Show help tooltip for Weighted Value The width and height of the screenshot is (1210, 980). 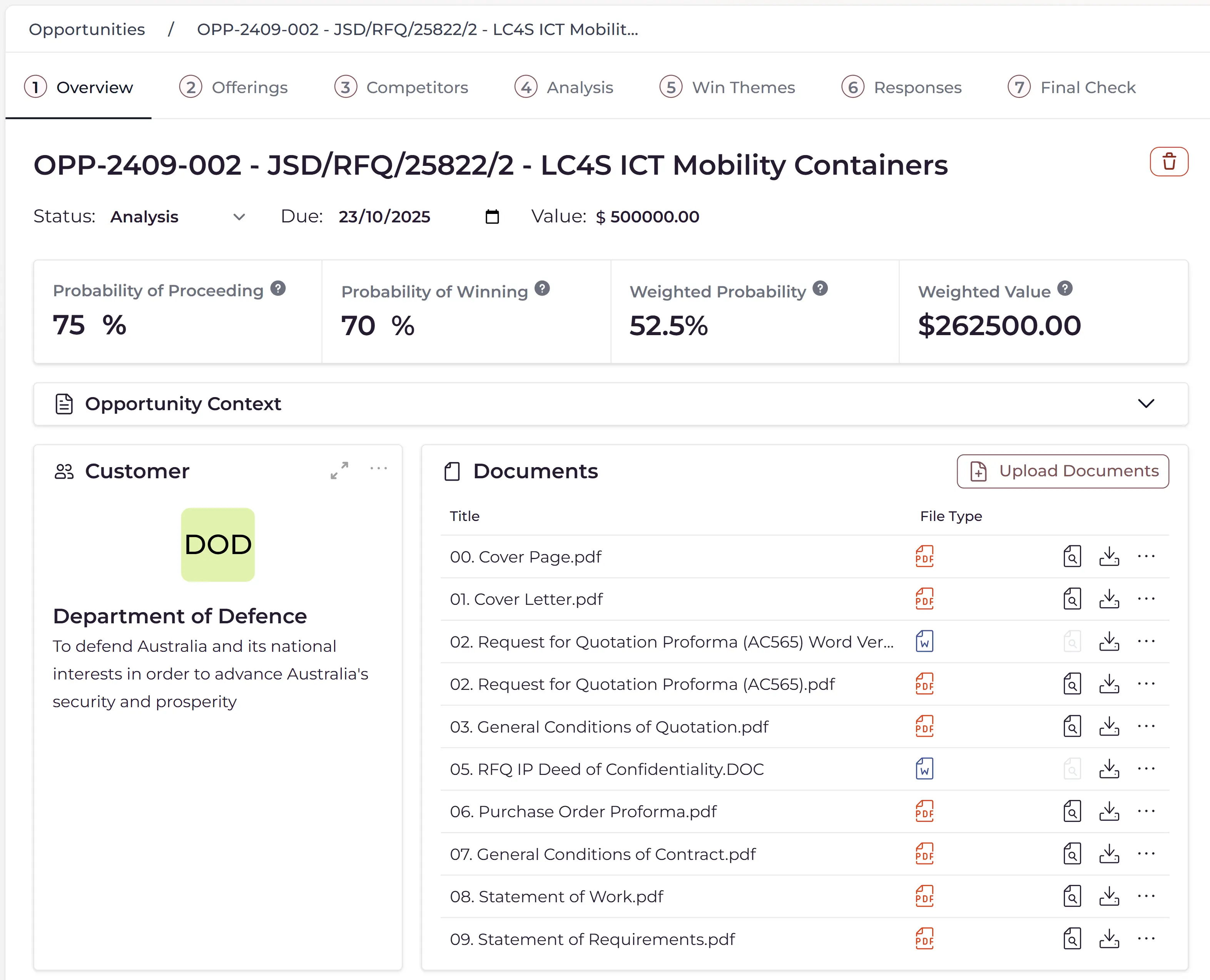(1064, 289)
